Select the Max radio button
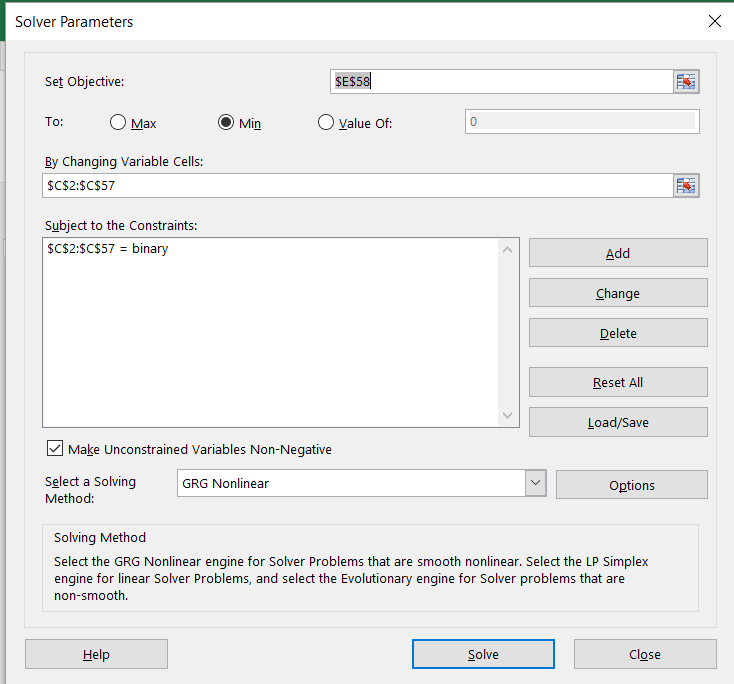Screen dimensions: 734x684 click(118, 123)
